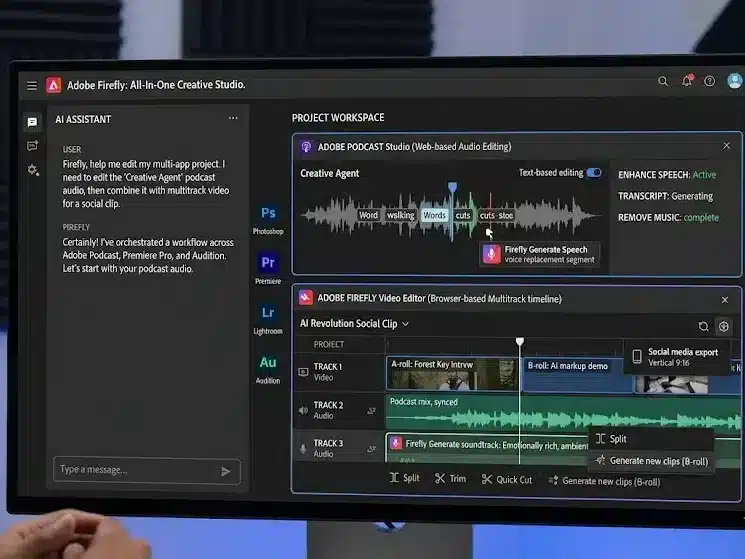
Task: Open the settings gear in left sidebar
Action: [33, 170]
